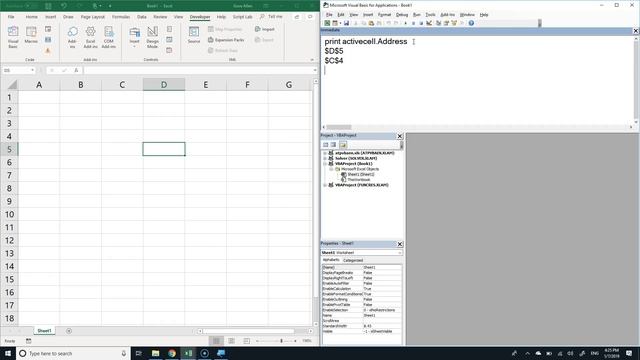
Task: Open Excel Add-ins manager
Action: coord(90,37)
